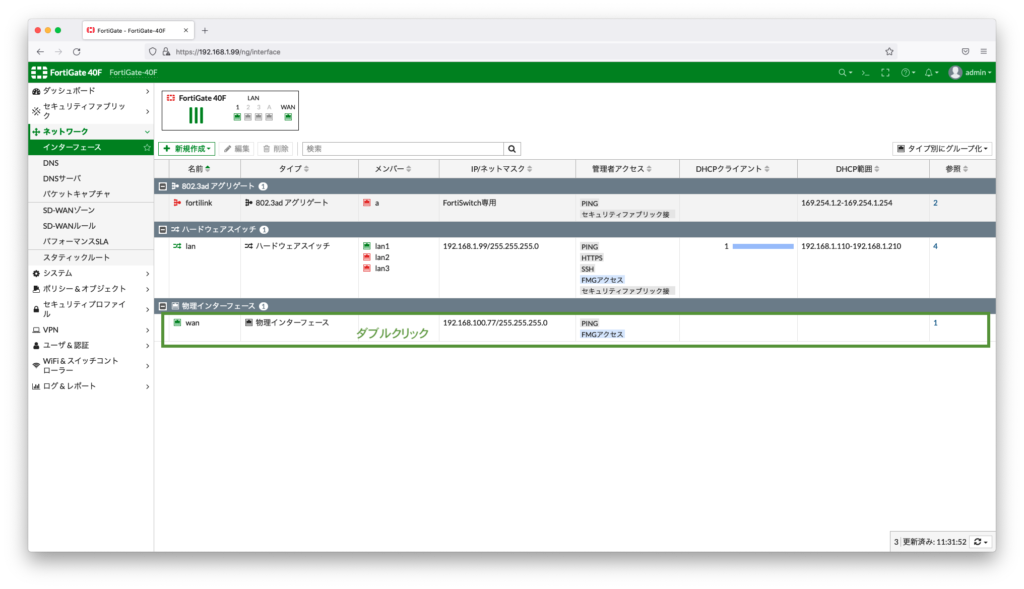Image resolution: width=1024 pixels, height=589 pixels.
Task: Open the FortiGate header search icon
Action: (845, 72)
